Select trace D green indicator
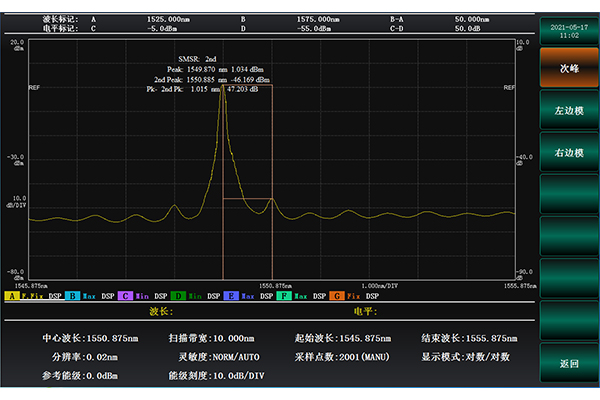The width and height of the screenshot is (600, 400). pos(177,296)
